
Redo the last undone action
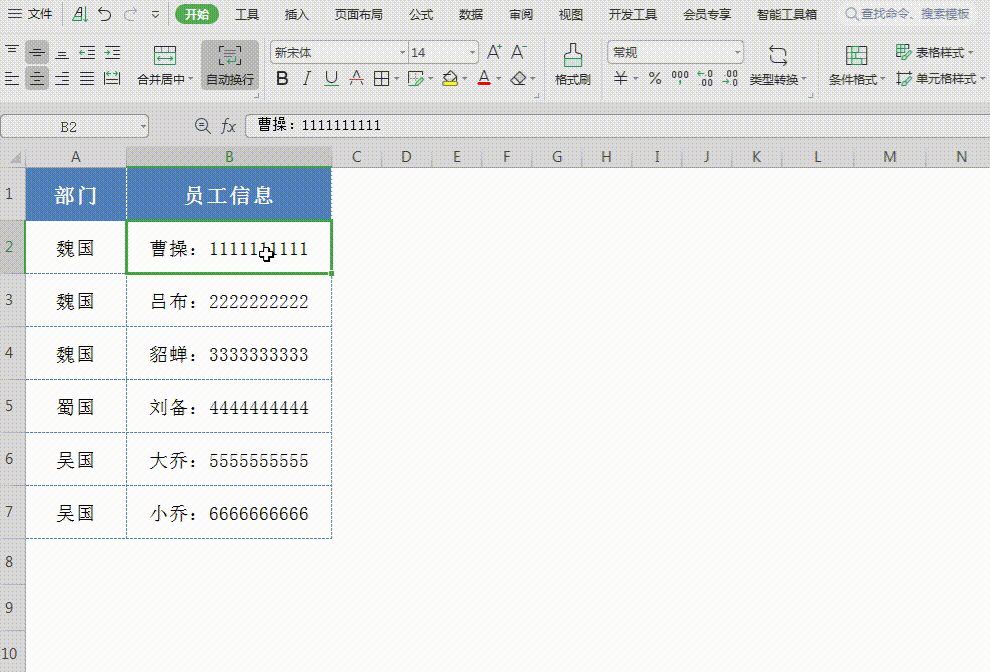tap(130, 14)
